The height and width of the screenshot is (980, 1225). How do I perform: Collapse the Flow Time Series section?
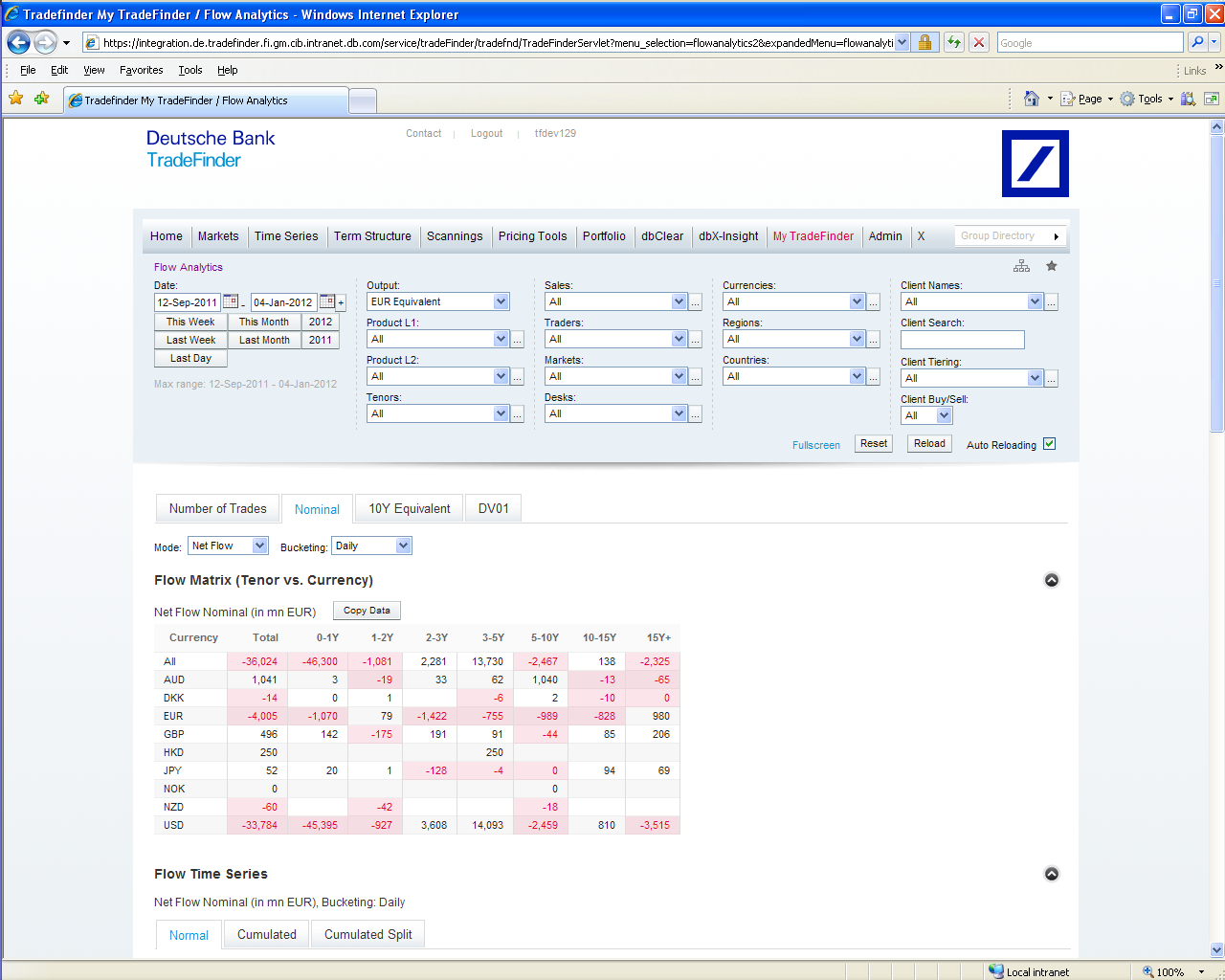pyautogui.click(x=1051, y=874)
